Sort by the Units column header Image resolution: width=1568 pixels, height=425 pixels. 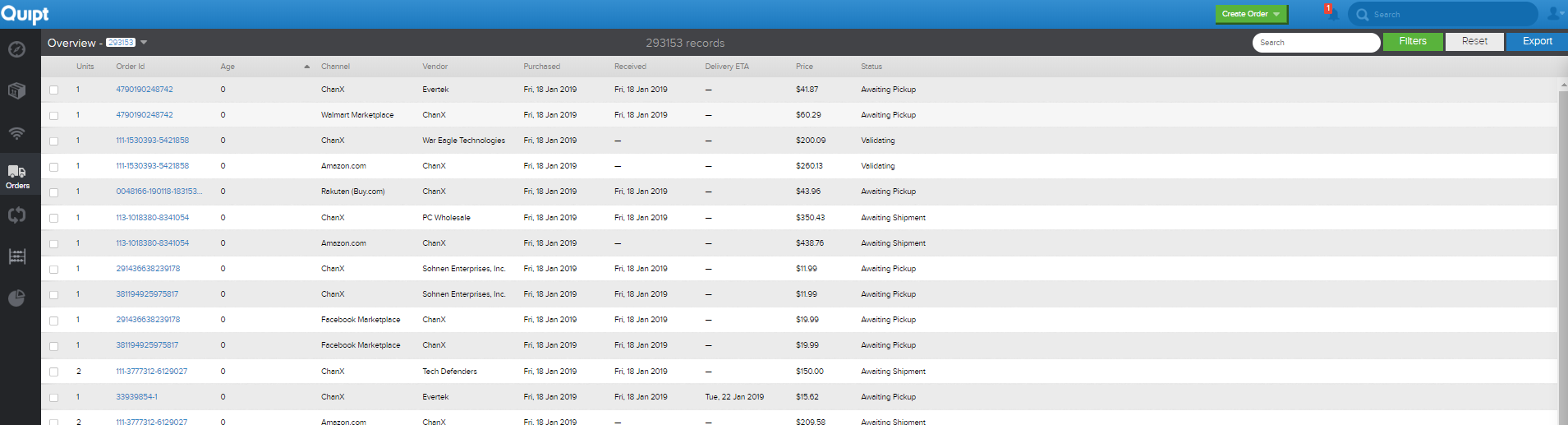click(x=85, y=67)
